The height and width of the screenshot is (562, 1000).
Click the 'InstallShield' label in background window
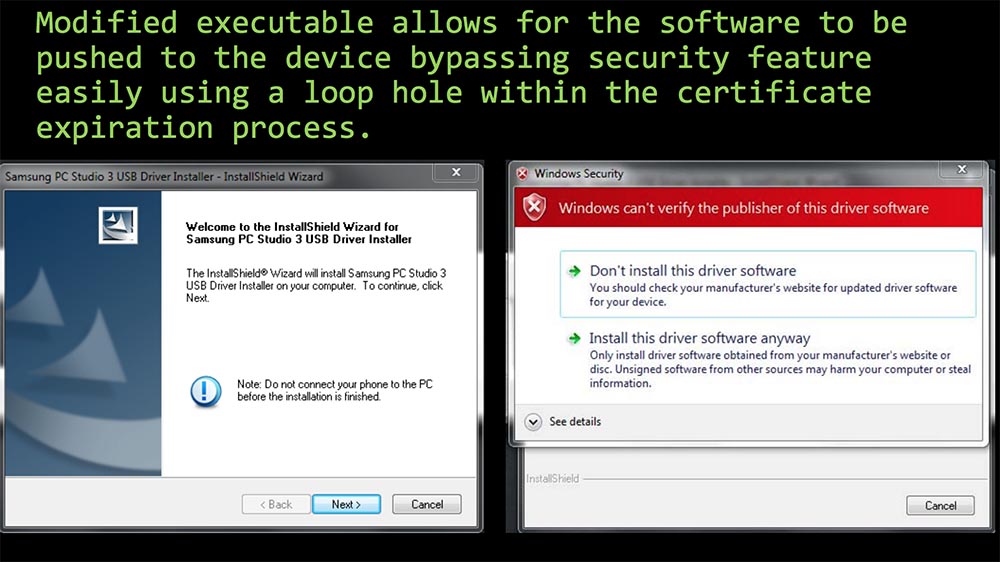(x=552, y=478)
